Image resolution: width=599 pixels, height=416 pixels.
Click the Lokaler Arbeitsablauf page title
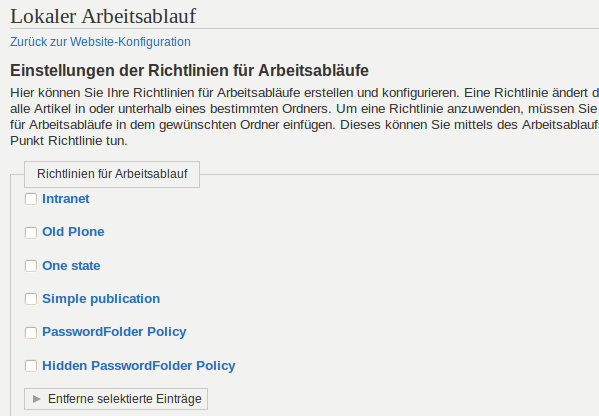pyautogui.click(x=103, y=16)
